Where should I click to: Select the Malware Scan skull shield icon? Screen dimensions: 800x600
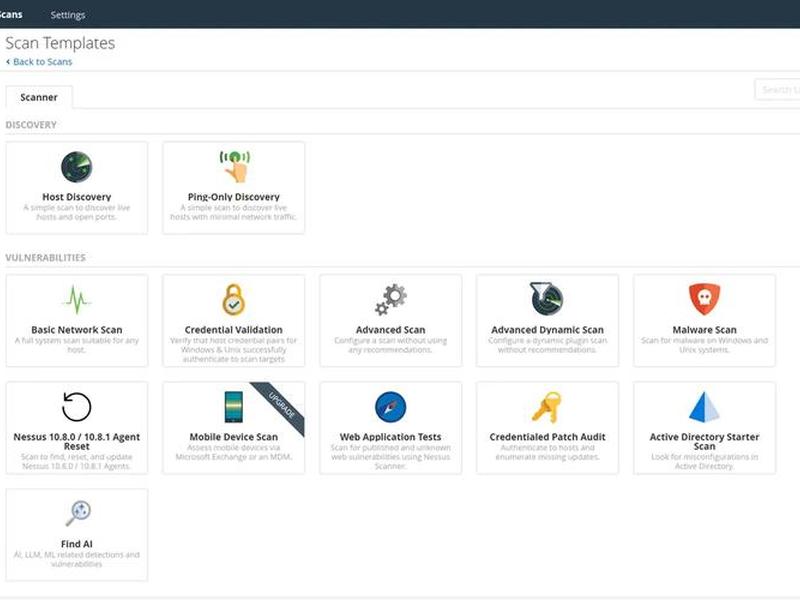click(x=705, y=299)
